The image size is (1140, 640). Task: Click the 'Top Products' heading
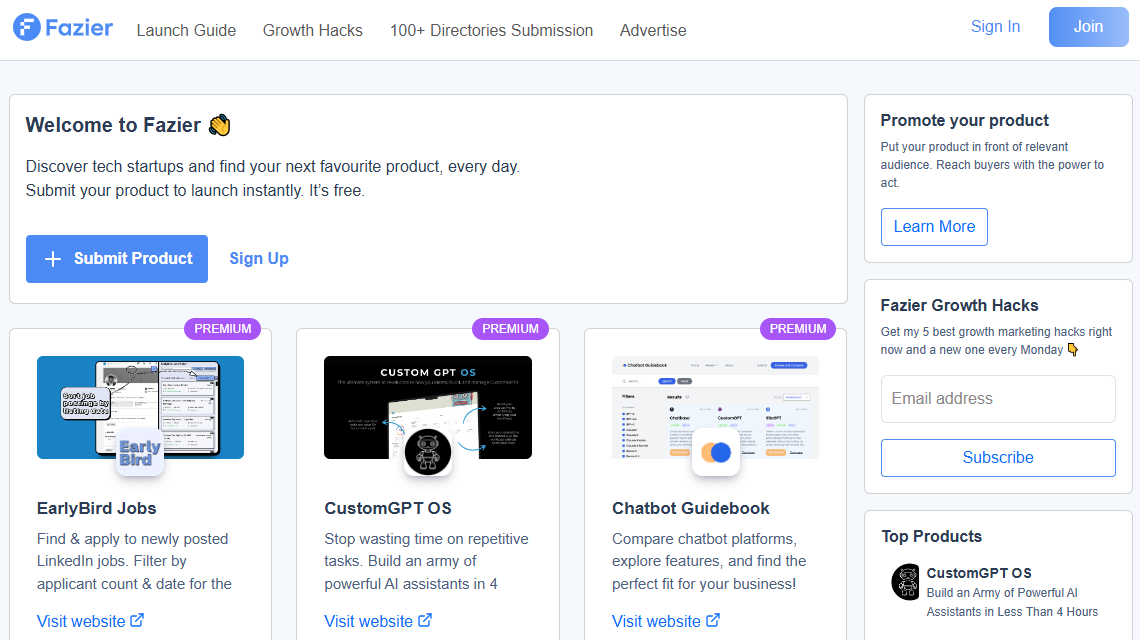point(931,537)
